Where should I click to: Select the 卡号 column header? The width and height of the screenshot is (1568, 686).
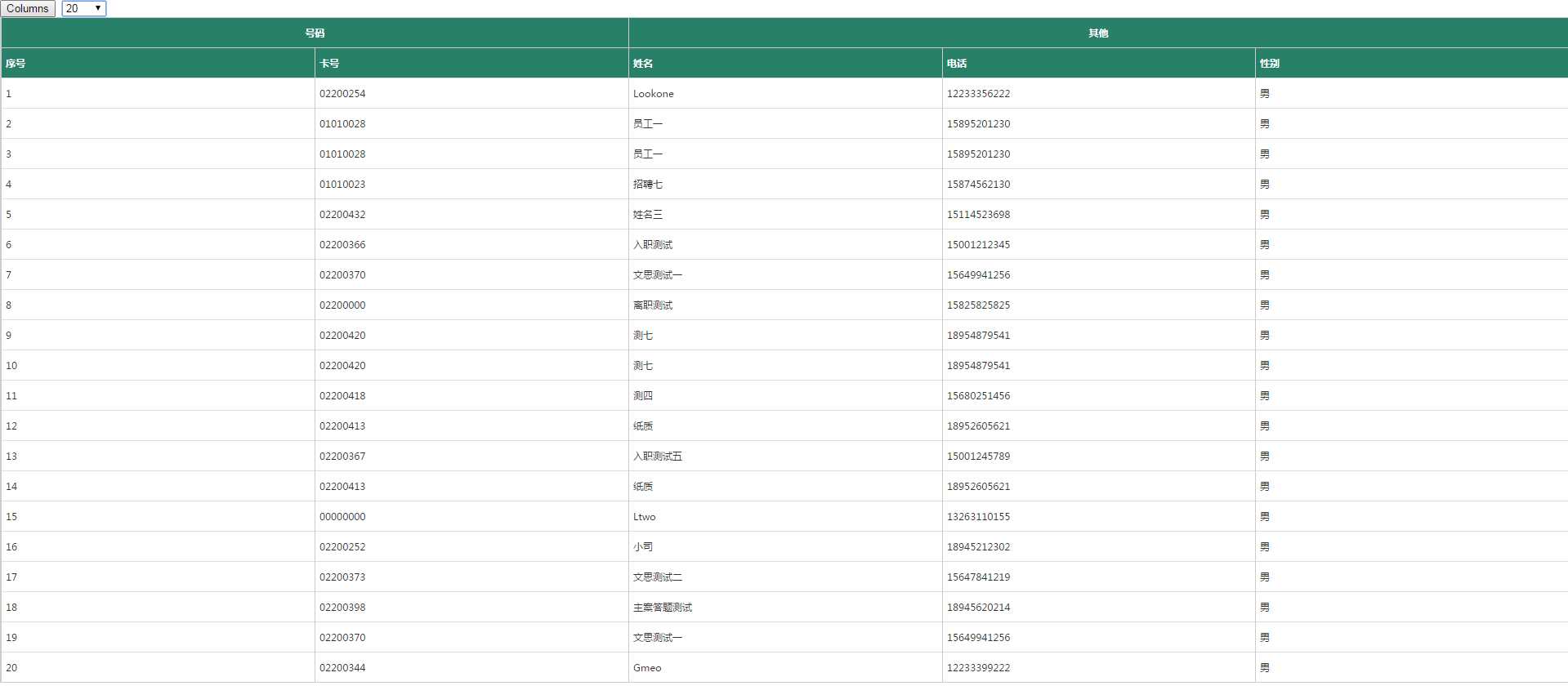(471, 63)
